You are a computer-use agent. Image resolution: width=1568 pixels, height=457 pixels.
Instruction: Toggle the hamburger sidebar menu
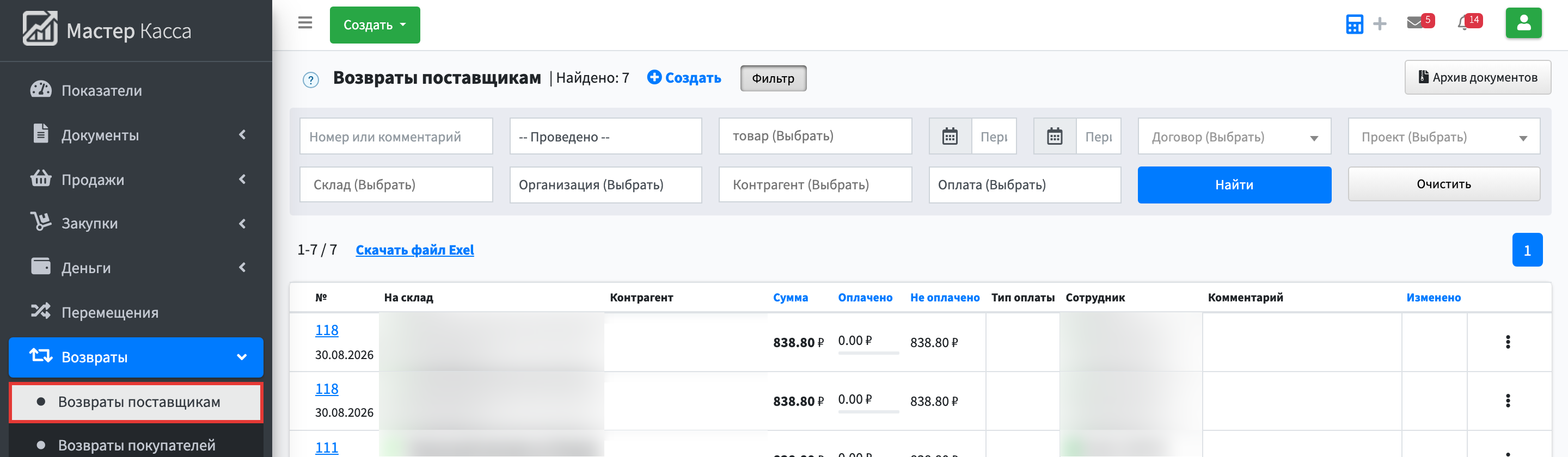coord(305,23)
